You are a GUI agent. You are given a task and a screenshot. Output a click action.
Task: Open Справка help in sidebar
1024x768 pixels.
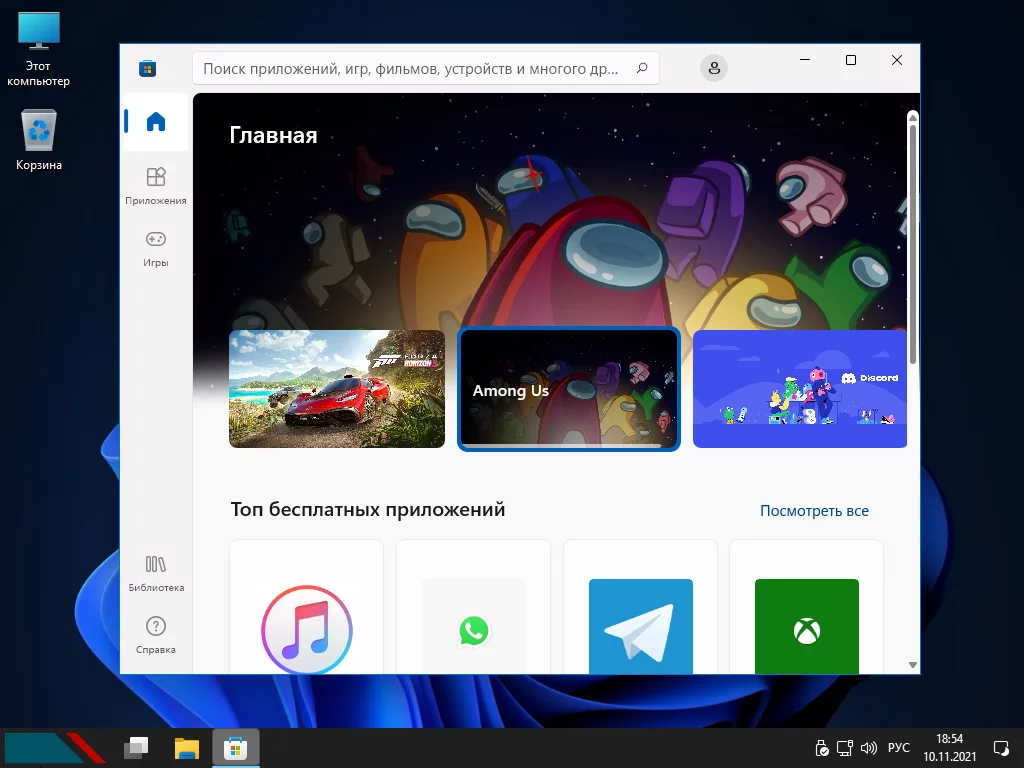155,635
